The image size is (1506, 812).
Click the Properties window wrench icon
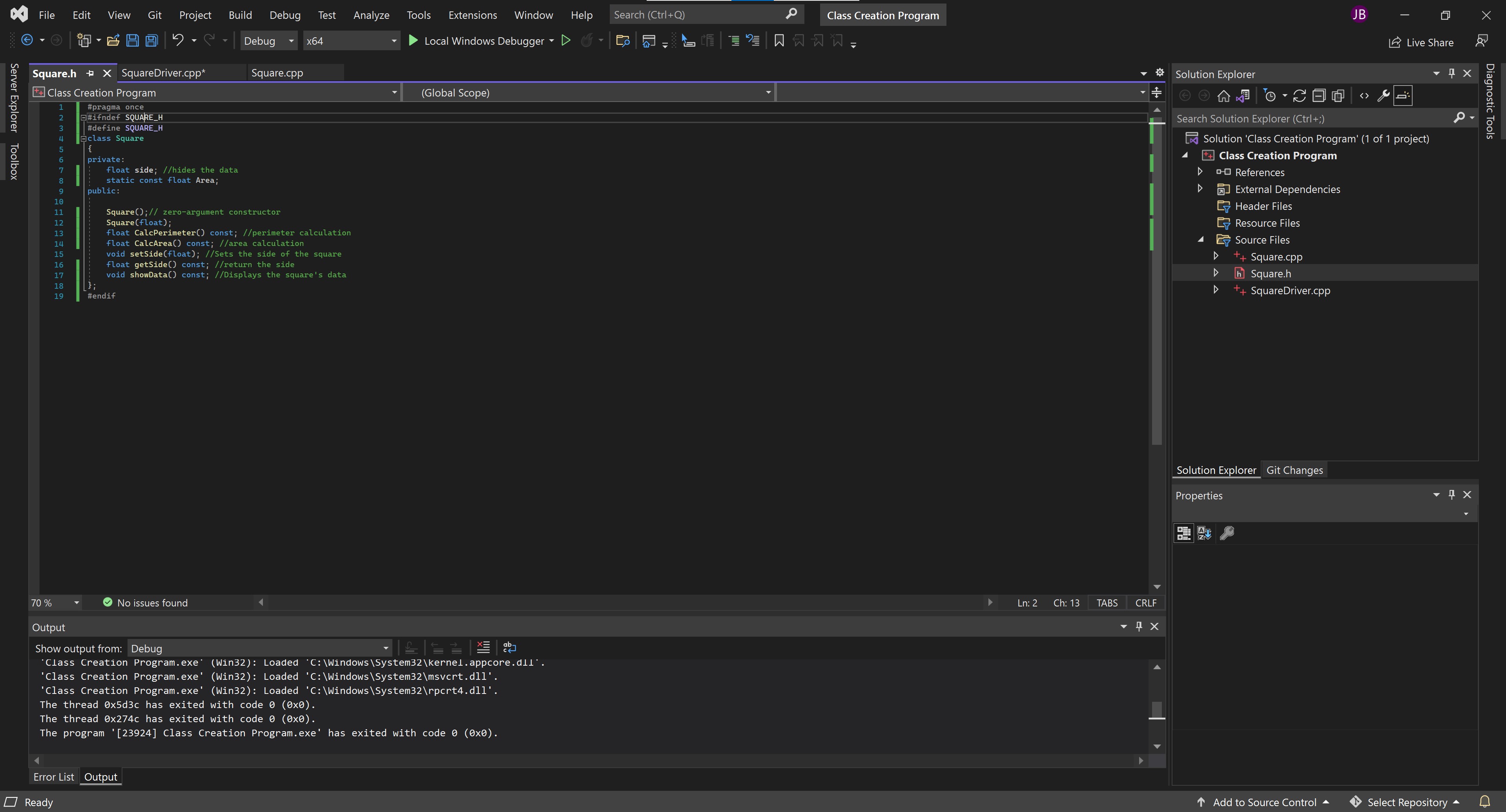click(1227, 533)
